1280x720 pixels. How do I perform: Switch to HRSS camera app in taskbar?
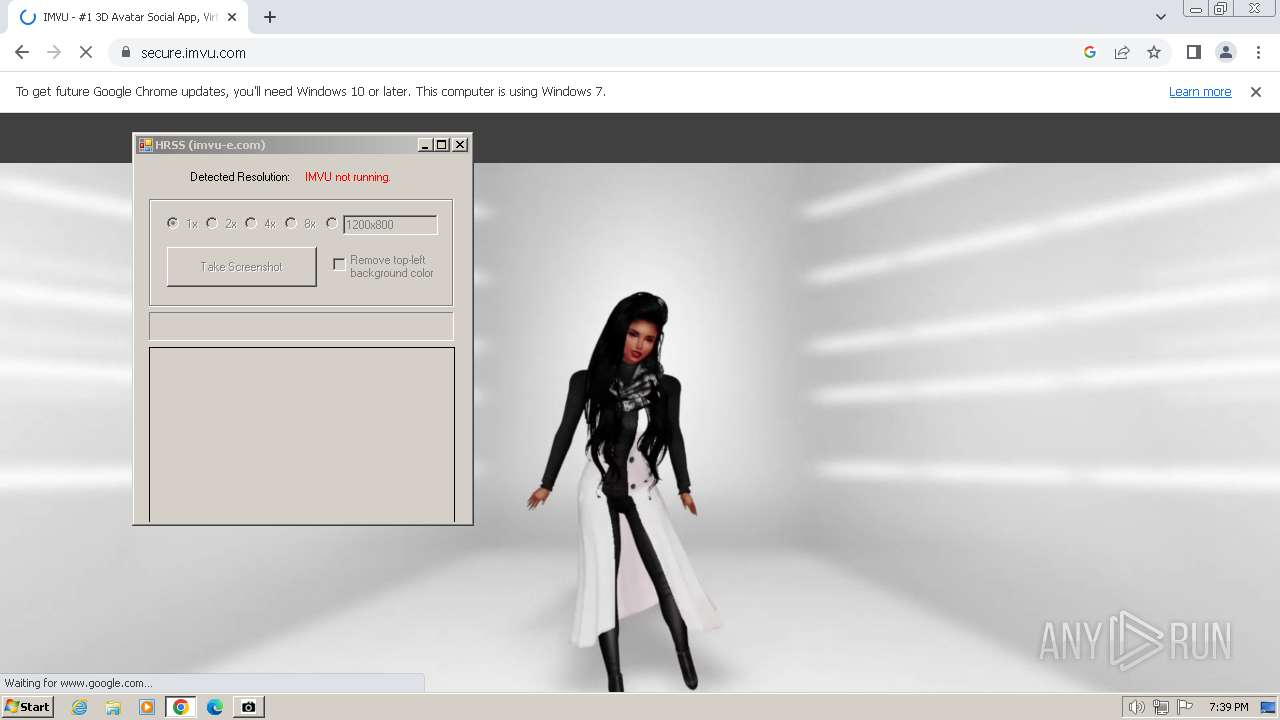249,707
